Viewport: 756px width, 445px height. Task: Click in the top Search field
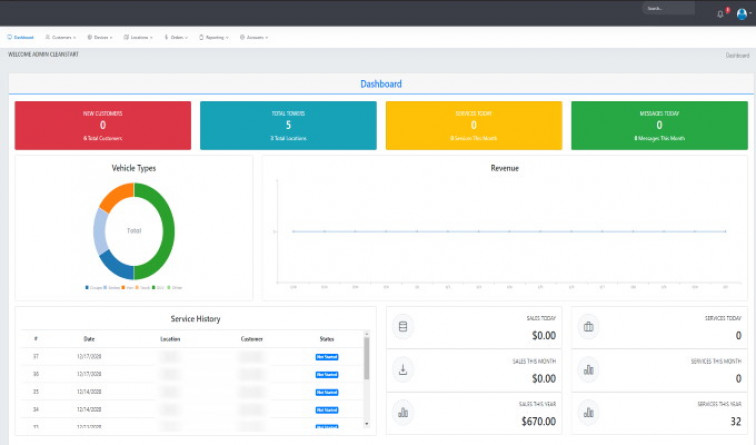[668, 8]
